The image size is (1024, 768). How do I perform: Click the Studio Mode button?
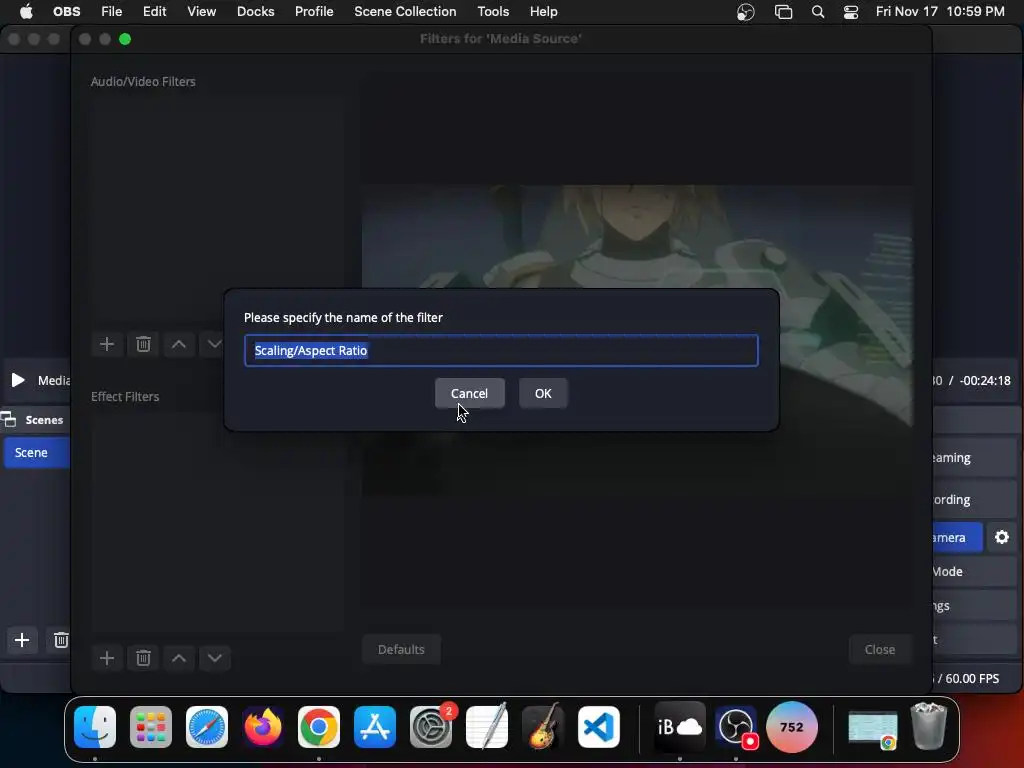(973, 571)
